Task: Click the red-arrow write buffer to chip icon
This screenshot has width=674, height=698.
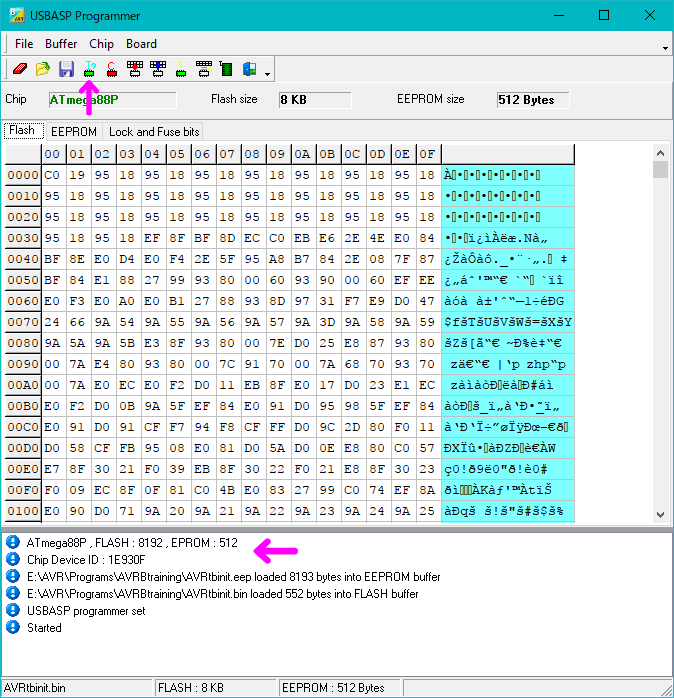Action: coord(135,69)
